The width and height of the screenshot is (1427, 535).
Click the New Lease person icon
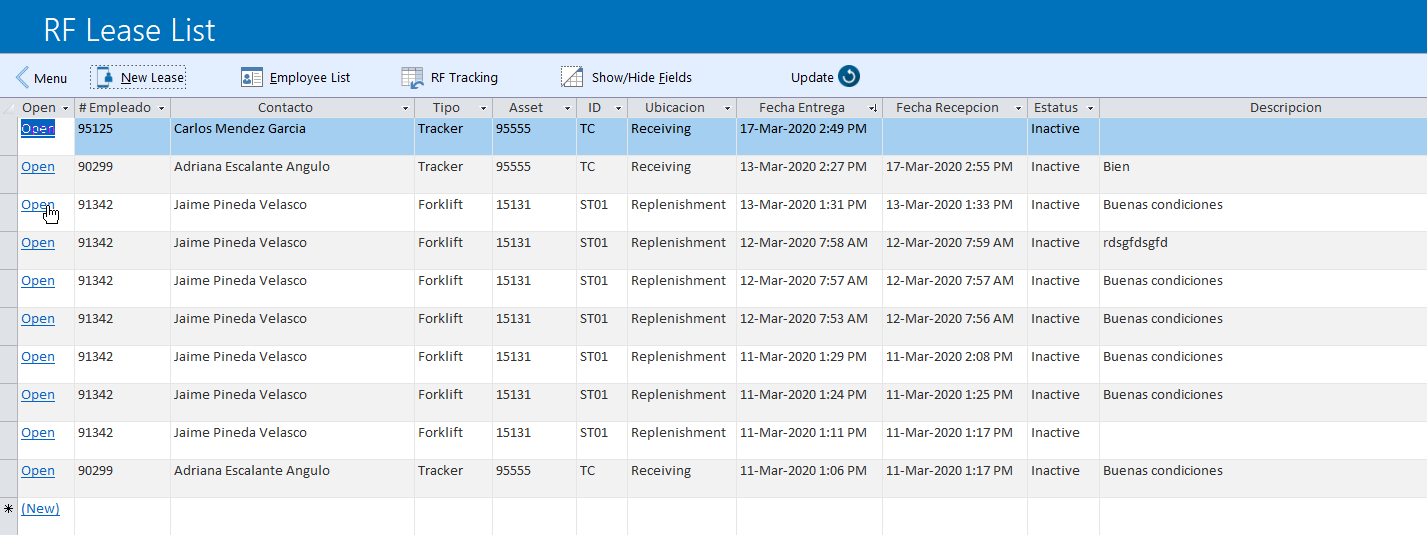pyautogui.click(x=104, y=77)
